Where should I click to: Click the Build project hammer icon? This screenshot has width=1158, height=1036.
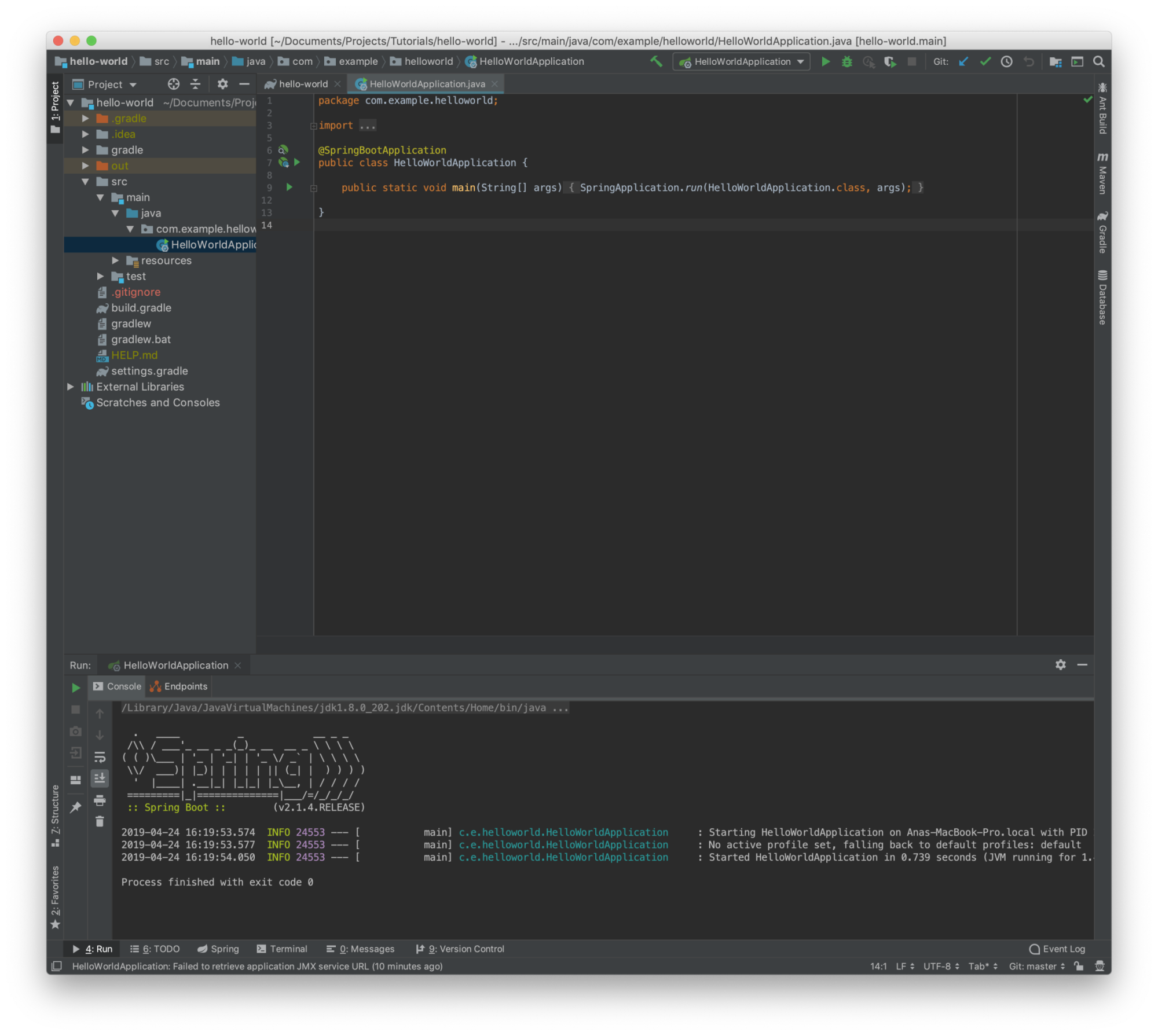656,61
